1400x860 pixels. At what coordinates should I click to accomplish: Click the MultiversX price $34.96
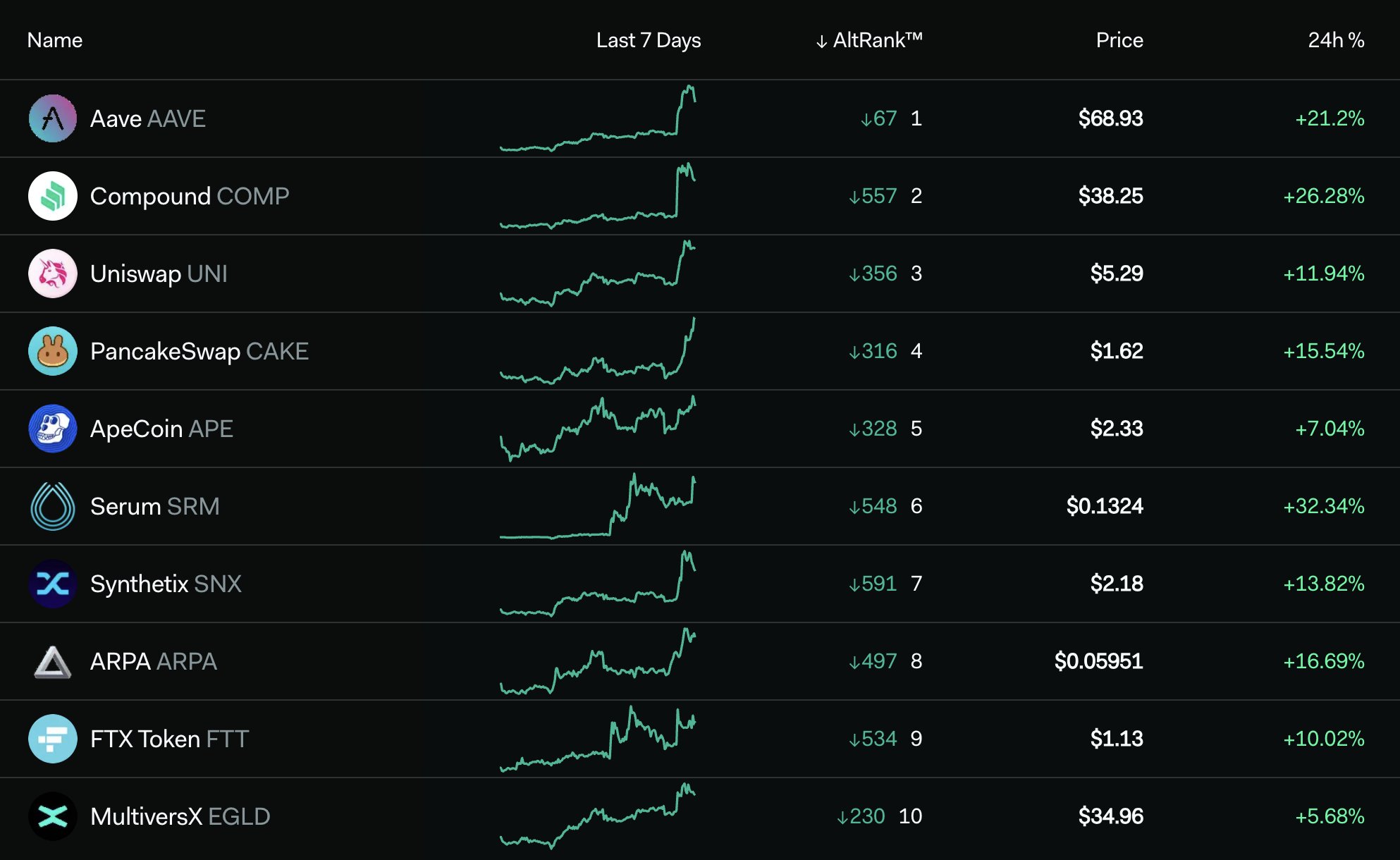(1110, 816)
